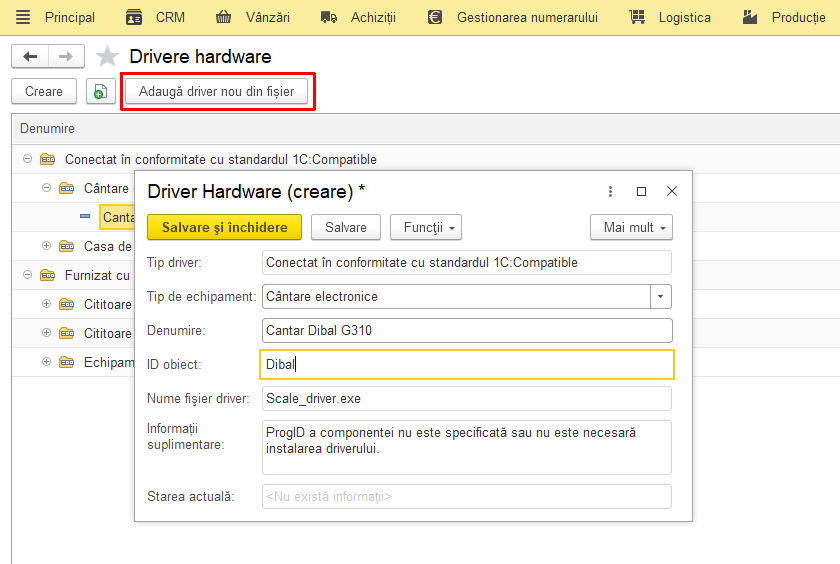Click the Salvare button
This screenshot has height=564, width=840.
[x=346, y=227]
